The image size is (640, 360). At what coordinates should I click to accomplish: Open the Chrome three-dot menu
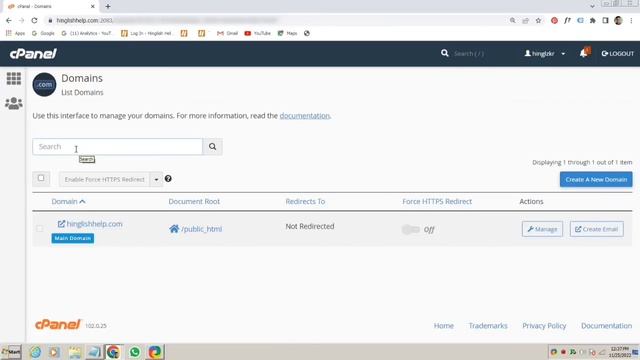tap(631, 20)
